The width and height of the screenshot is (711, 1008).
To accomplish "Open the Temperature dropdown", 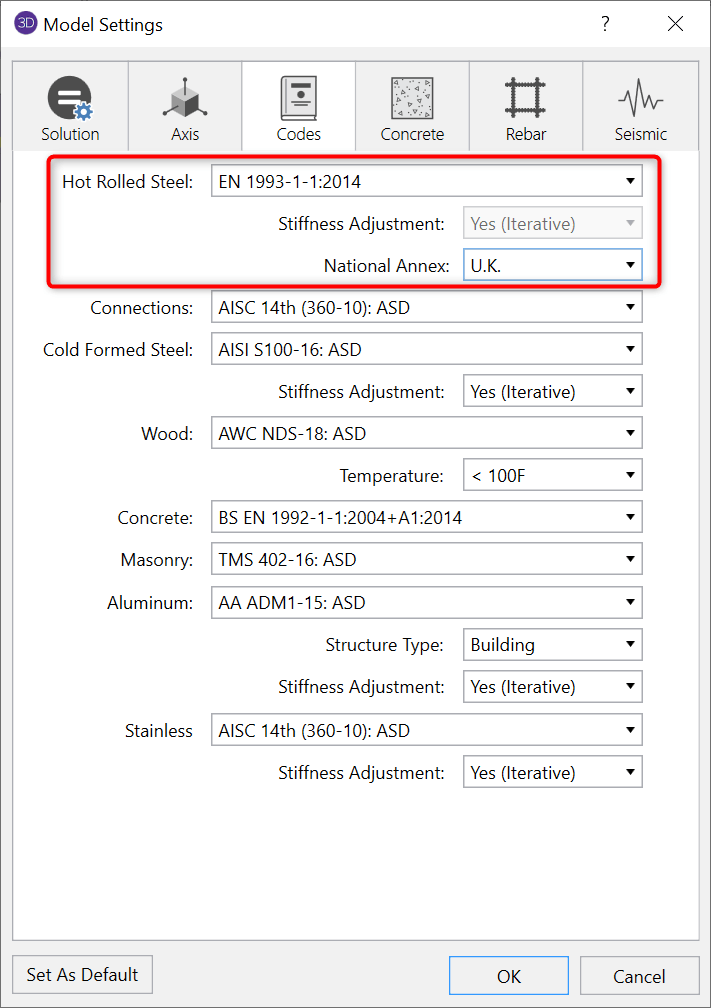I will (552, 476).
